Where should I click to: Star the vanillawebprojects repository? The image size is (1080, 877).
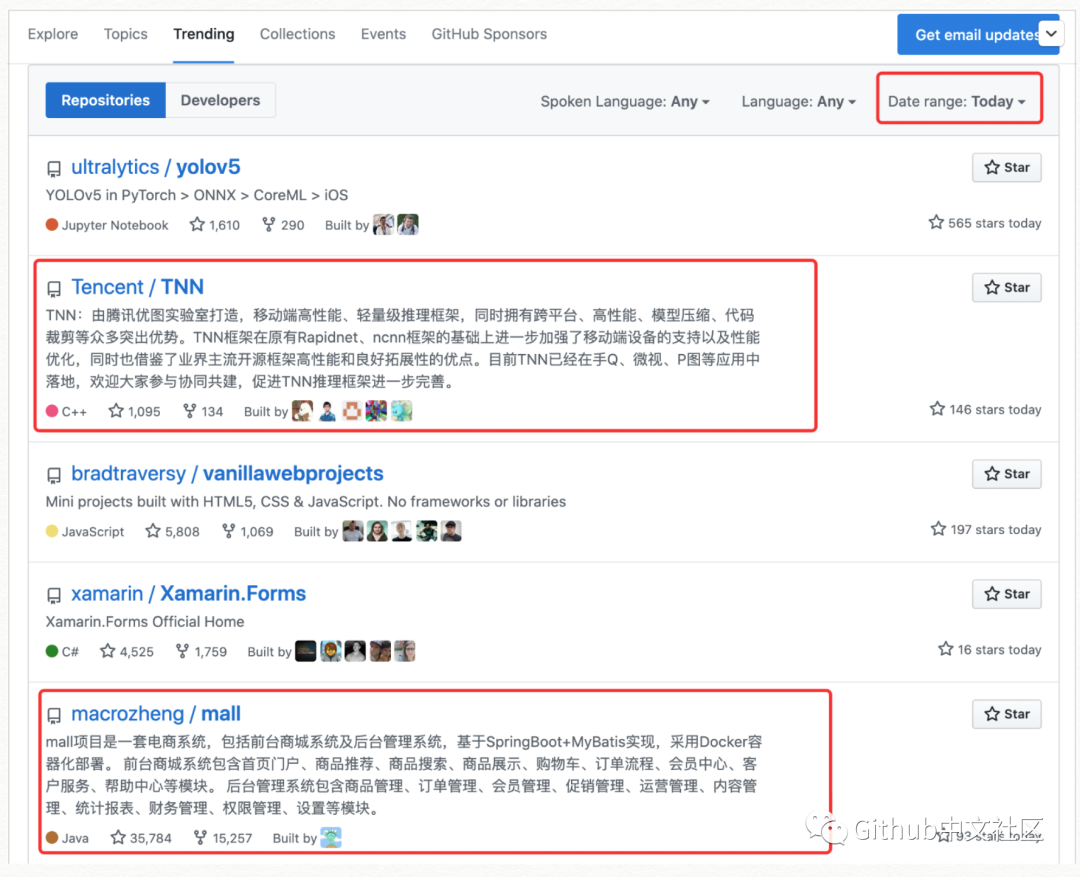[1006, 474]
